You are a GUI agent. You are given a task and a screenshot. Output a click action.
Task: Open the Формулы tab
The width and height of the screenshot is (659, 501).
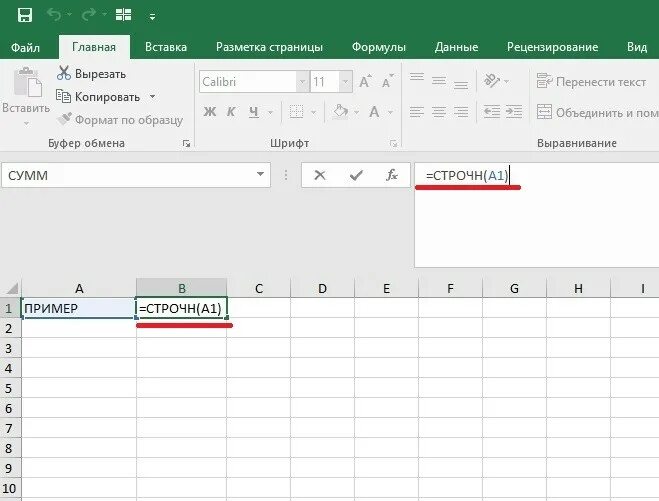coord(379,47)
